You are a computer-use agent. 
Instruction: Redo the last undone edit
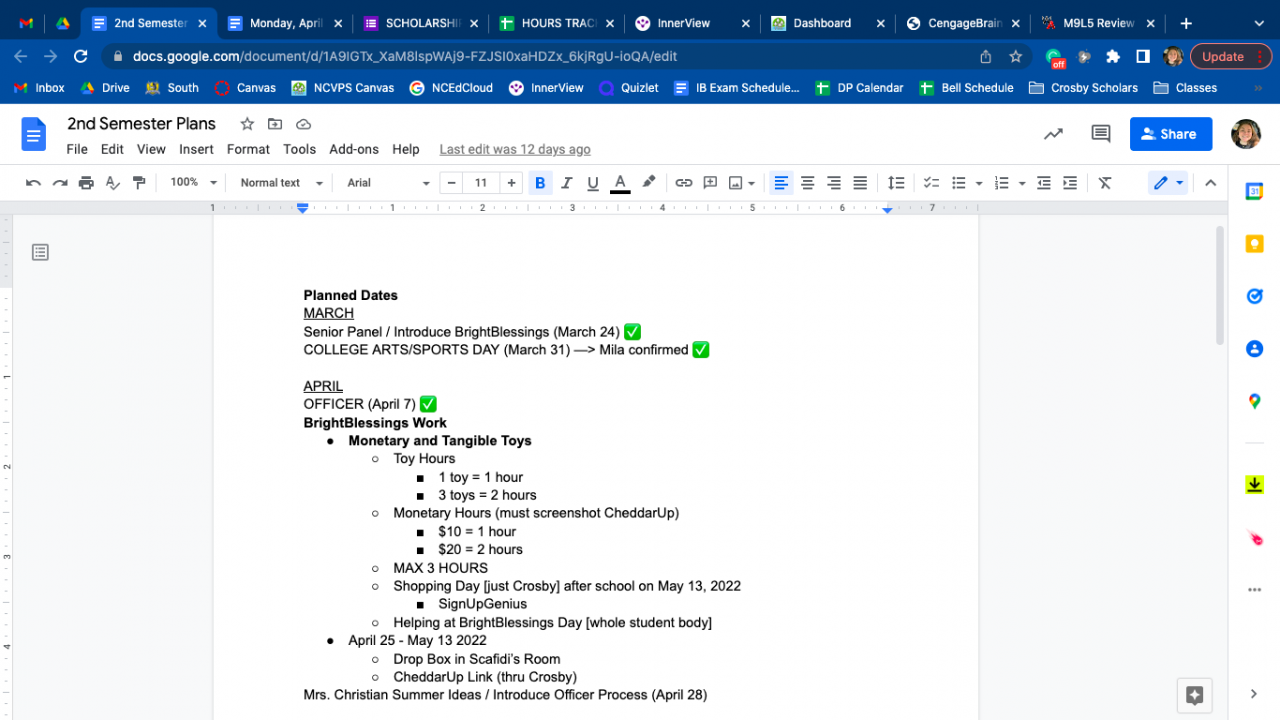(60, 183)
